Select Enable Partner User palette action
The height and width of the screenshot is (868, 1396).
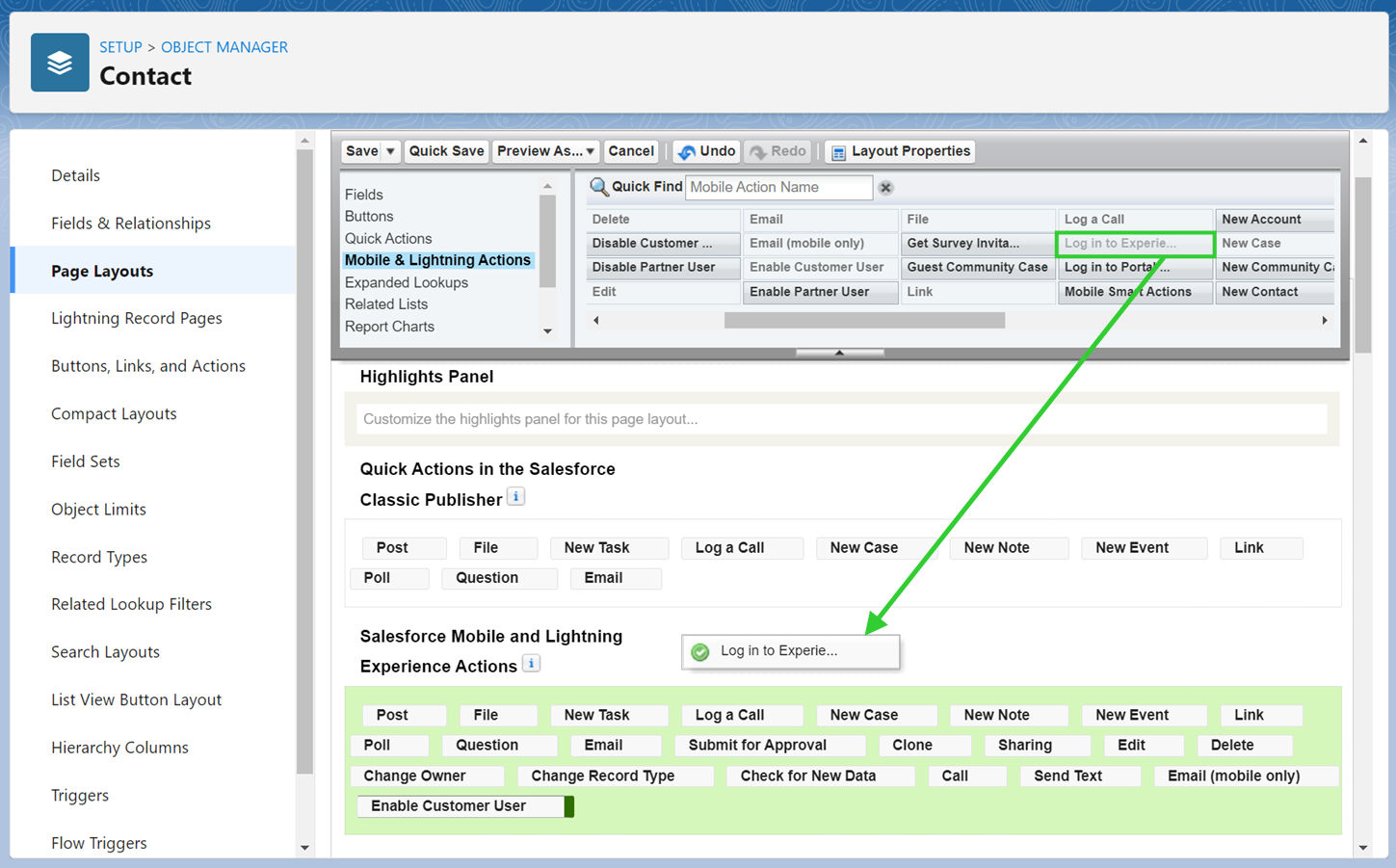coord(820,292)
